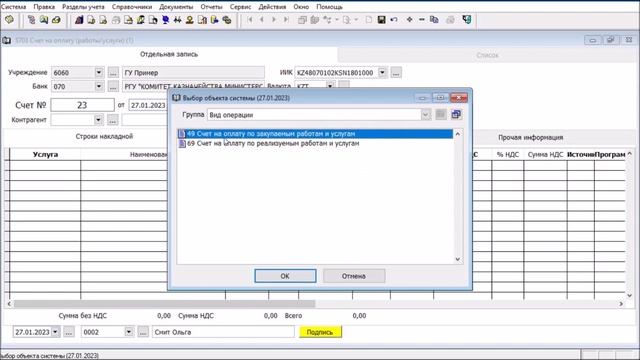This screenshot has width=640, height=360.
Task: Click the leftmost toolbar icon
Action: coord(9,20)
